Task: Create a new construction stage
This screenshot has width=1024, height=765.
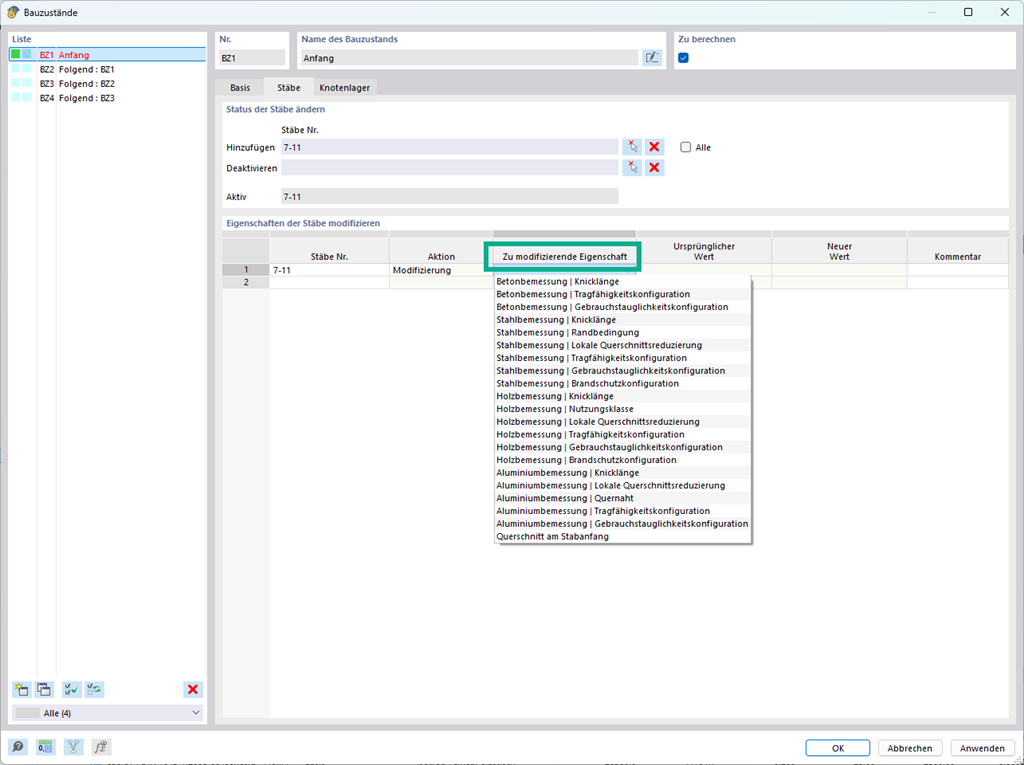Action: click(22, 689)
